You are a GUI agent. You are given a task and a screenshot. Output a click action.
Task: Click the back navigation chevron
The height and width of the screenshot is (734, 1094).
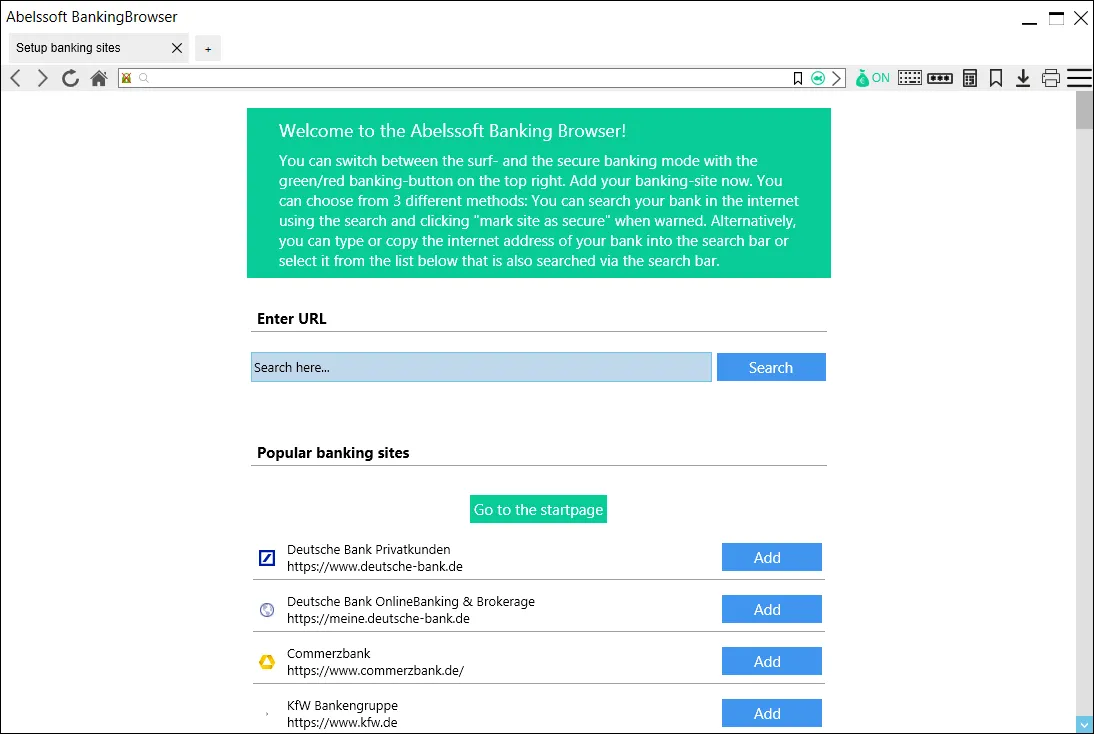pos(15,77)
